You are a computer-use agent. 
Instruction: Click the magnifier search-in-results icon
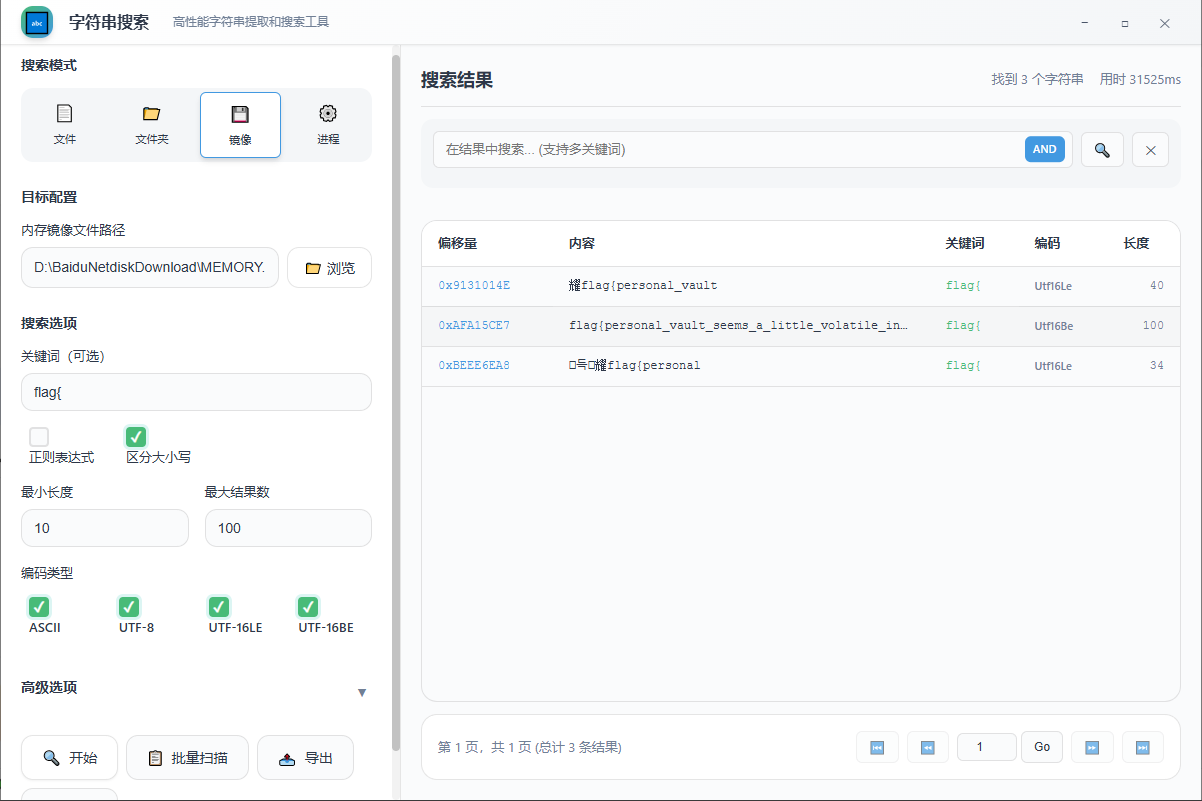pos(1102,150)
